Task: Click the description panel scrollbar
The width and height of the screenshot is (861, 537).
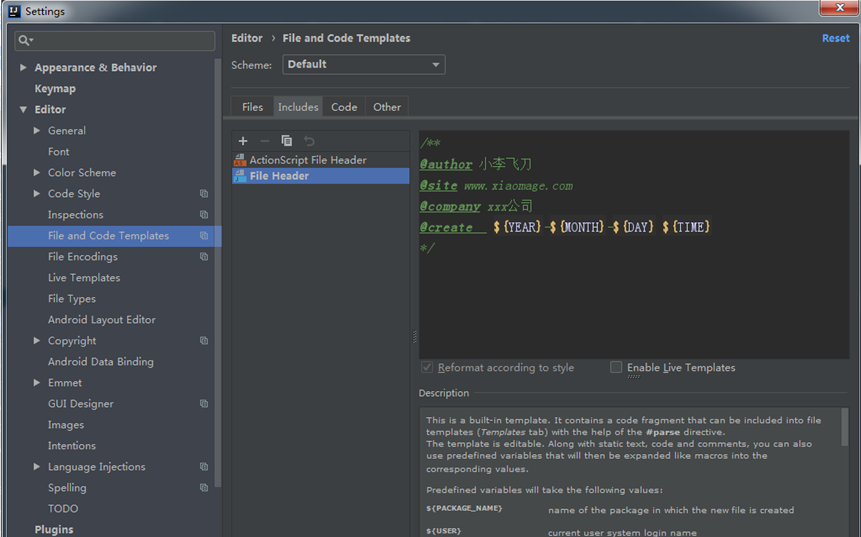Action: pos(845,427)
